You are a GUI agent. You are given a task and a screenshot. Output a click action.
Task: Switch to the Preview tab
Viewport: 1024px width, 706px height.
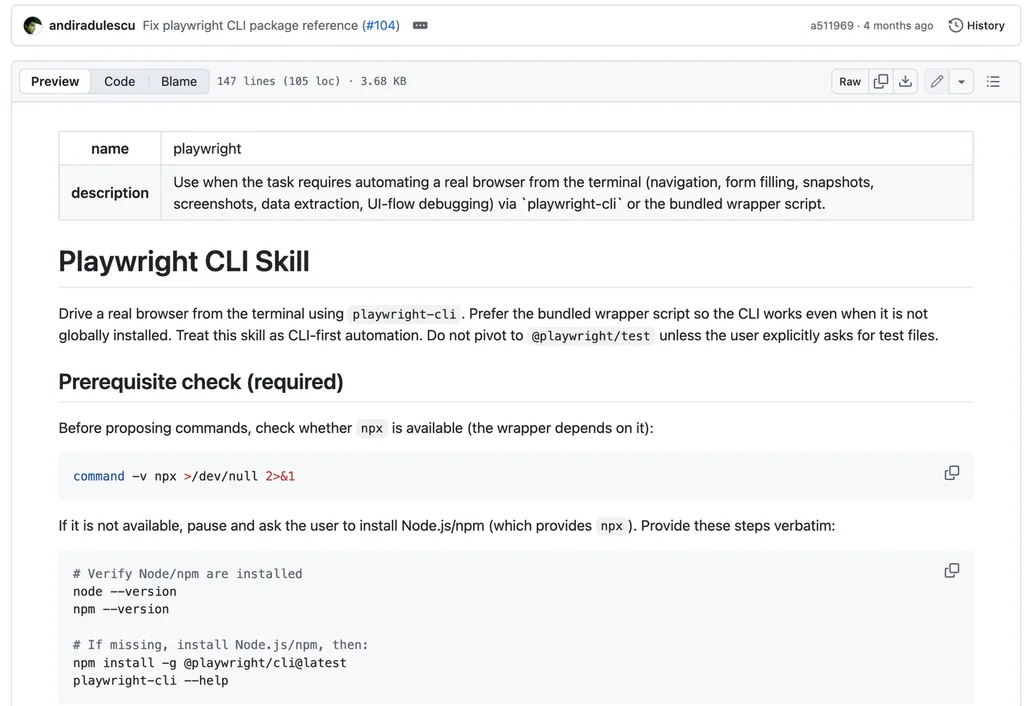(x=55, y=82)
